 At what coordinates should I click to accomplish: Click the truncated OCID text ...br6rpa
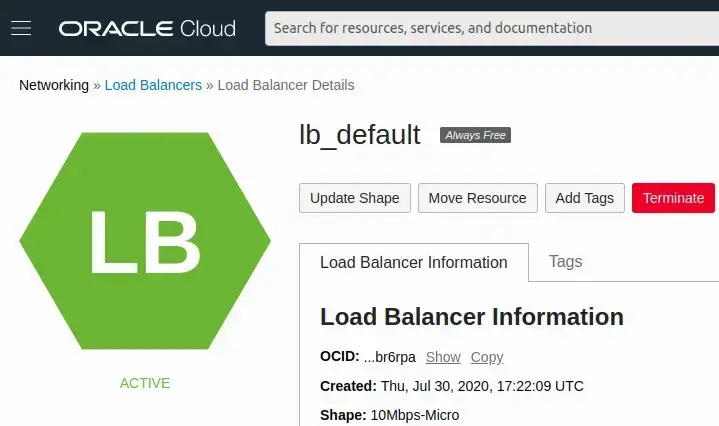[389, 357]
